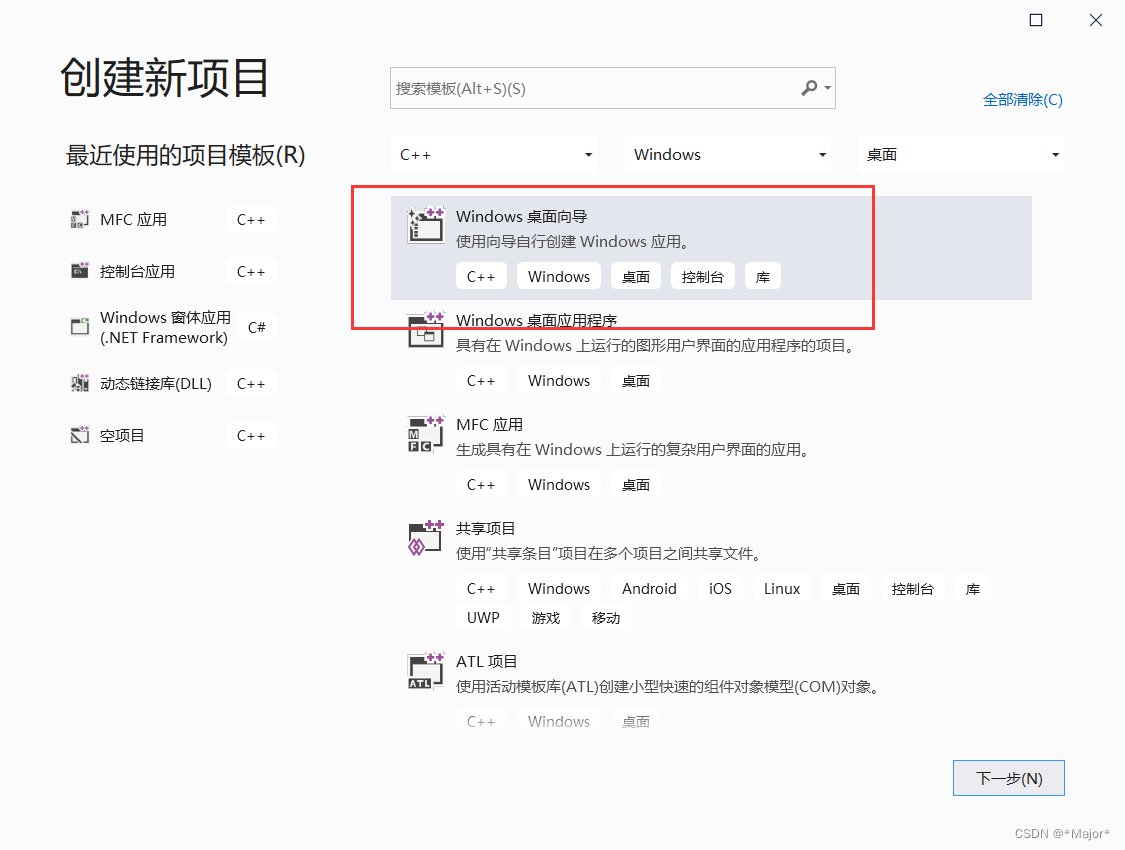This screenshot has width=1125, height=850.
Task: Select the 共享项目 template icon
Action: pyautogui.click(x=425, y=538)
